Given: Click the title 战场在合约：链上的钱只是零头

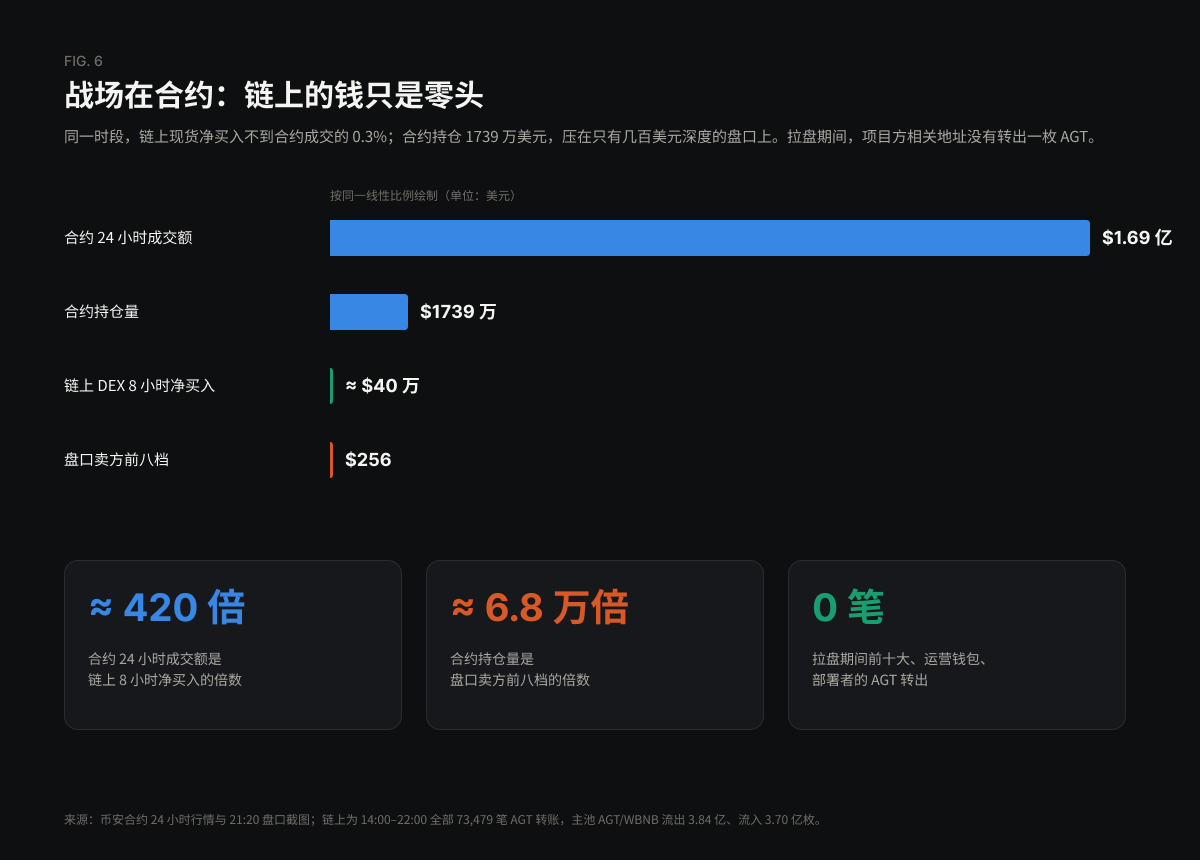Looking at the screenshot, I should [274, 95].
